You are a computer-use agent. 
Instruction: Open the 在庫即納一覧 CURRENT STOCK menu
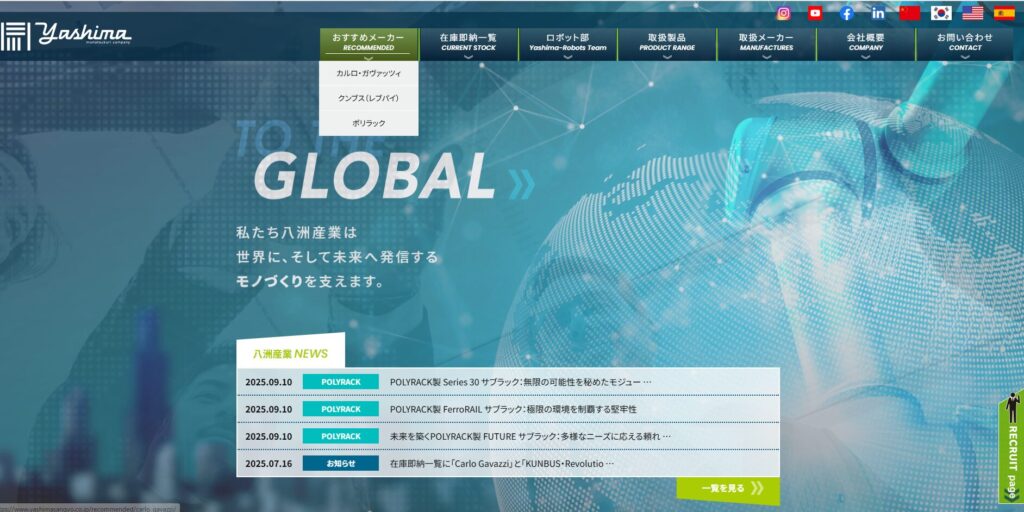point(468,44)
